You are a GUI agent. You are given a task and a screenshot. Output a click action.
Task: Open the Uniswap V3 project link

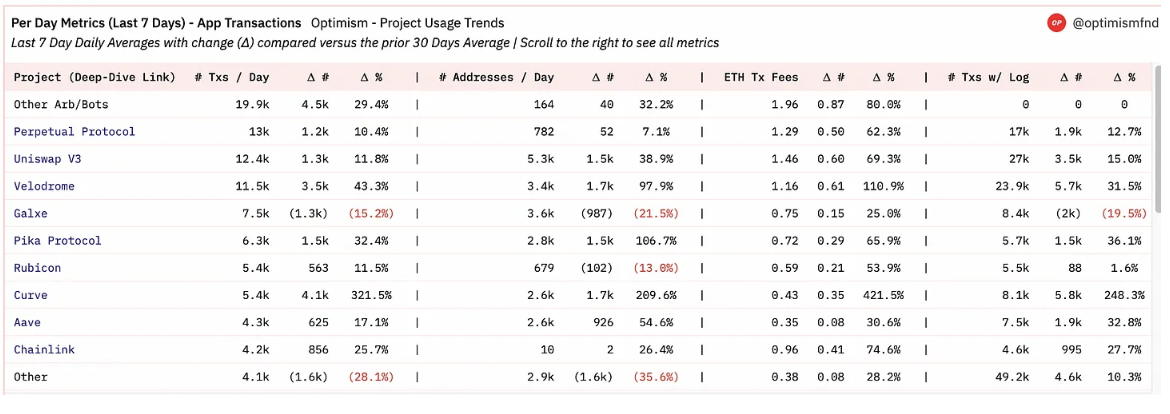click(44, 159)
